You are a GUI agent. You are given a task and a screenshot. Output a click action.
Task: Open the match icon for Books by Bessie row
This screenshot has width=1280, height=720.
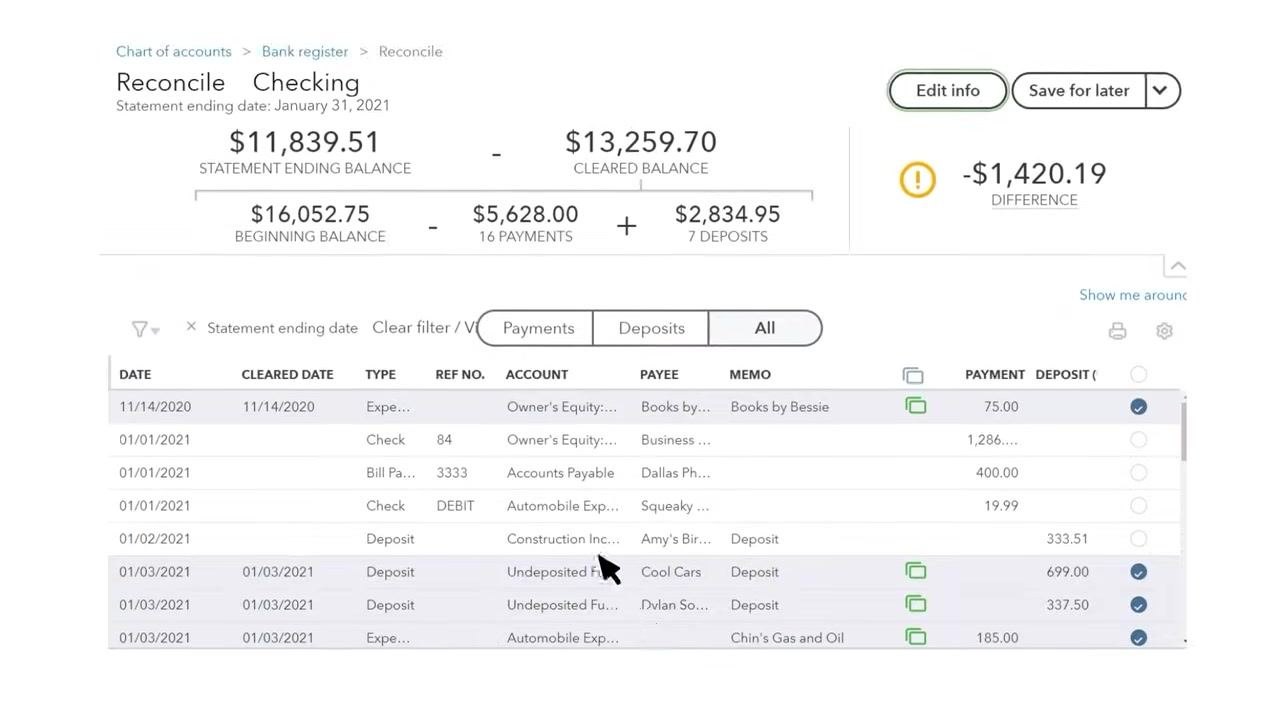pyautogui.click(x=915, y=406)
